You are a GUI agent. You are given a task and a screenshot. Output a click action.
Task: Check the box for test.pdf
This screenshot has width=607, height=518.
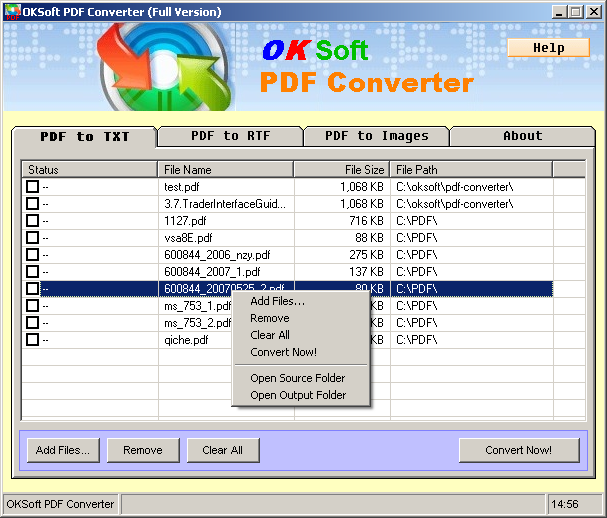(32, 187)
